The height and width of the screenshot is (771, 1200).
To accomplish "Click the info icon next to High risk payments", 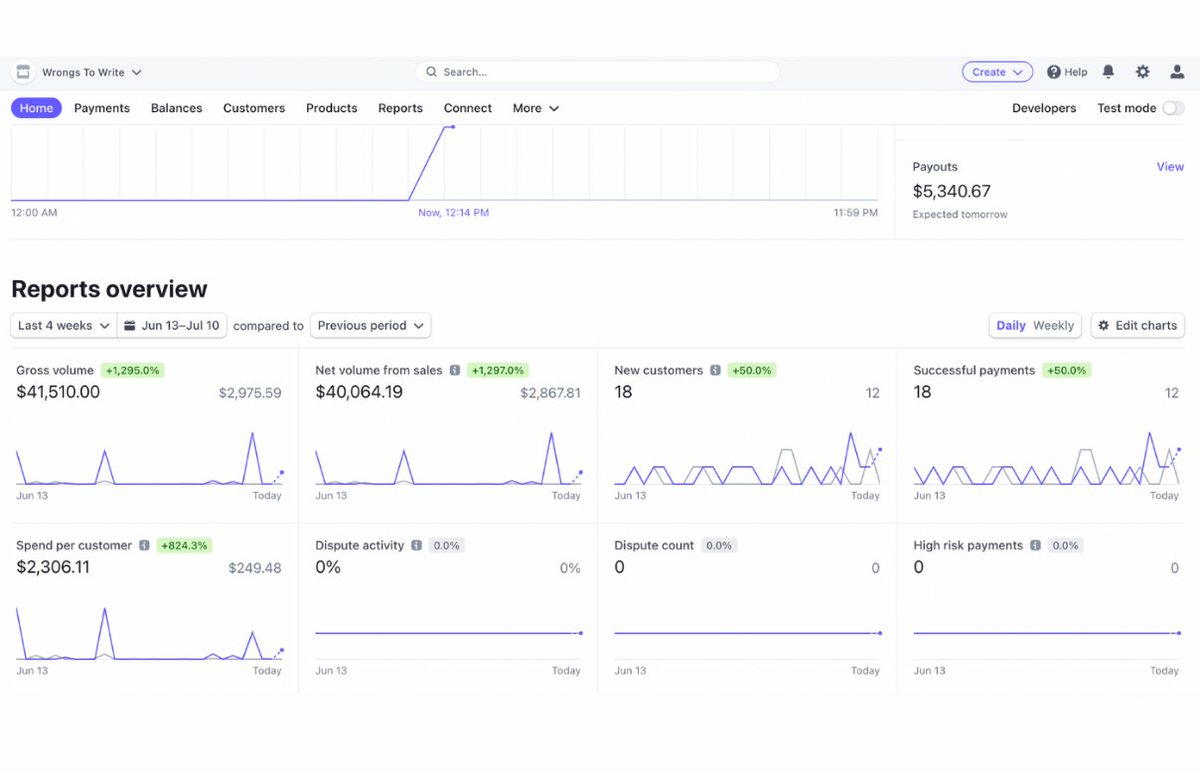I will [x=1035, y=545].
